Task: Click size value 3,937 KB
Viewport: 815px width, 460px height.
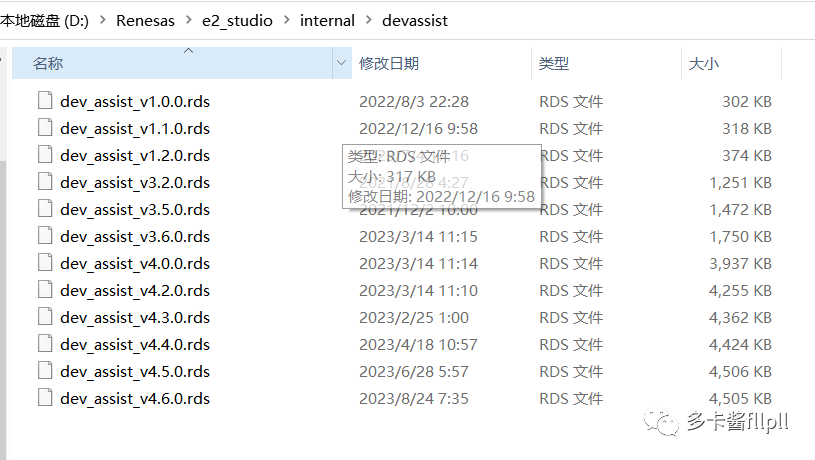Action: point(741,264)
